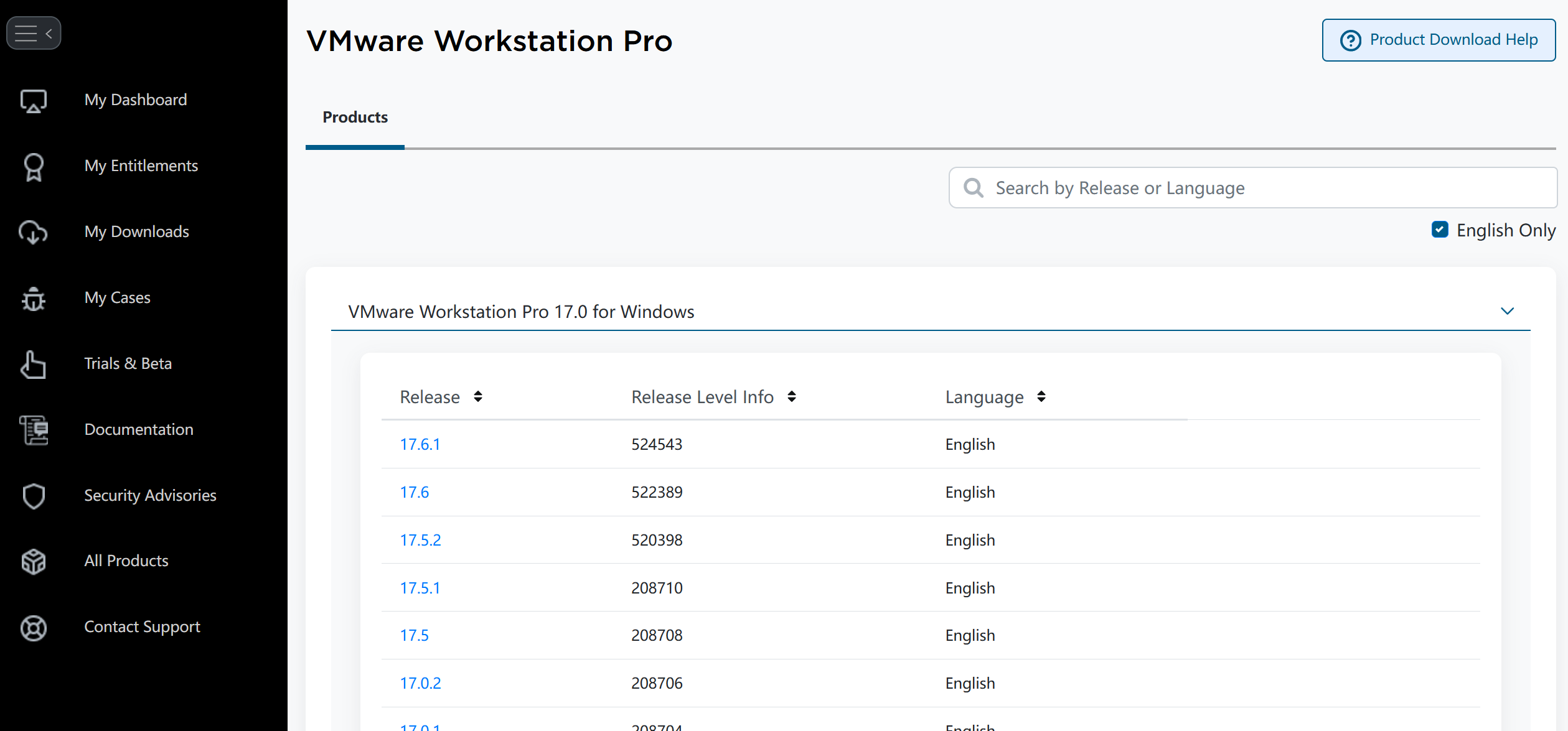The width and height of the screenshot is (1568, 731).
Task: Click the English Only label text
Action: pyautogui.click(x=1506, y=230)
